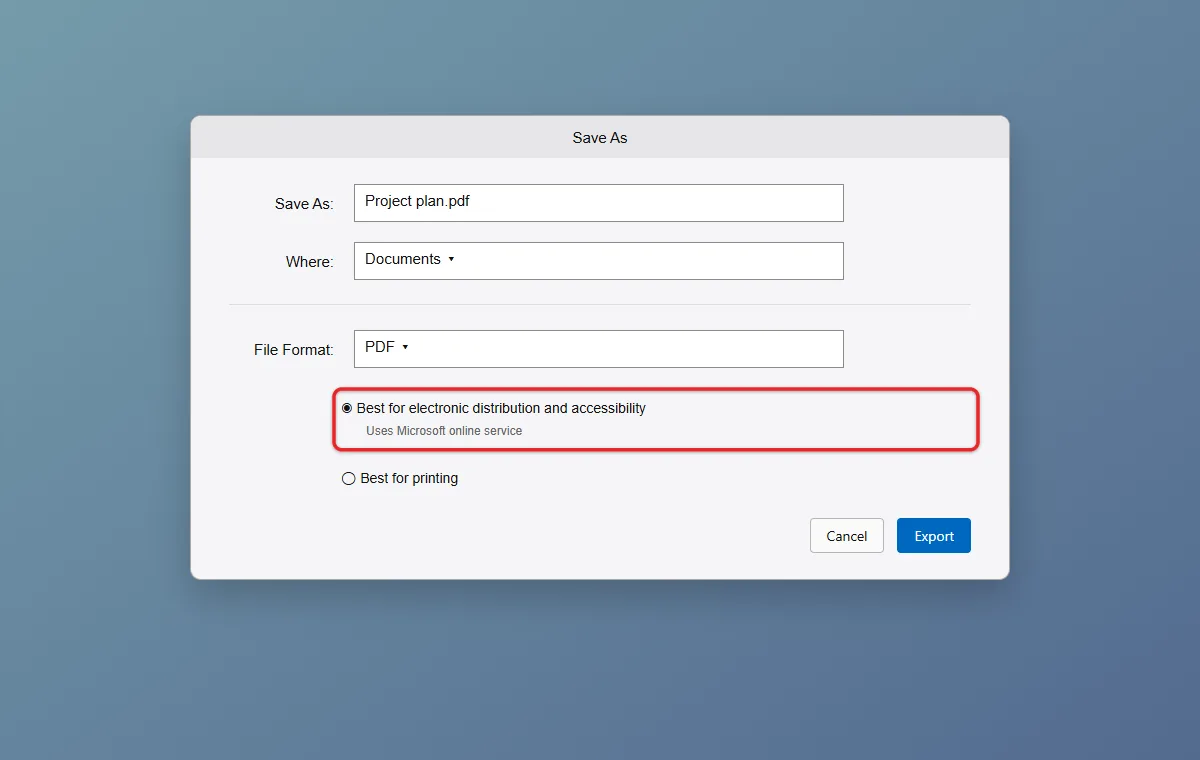Open the File Format PDF dropdown
1200x760 pixels.
pyautogui.click(x=598, y=349)
